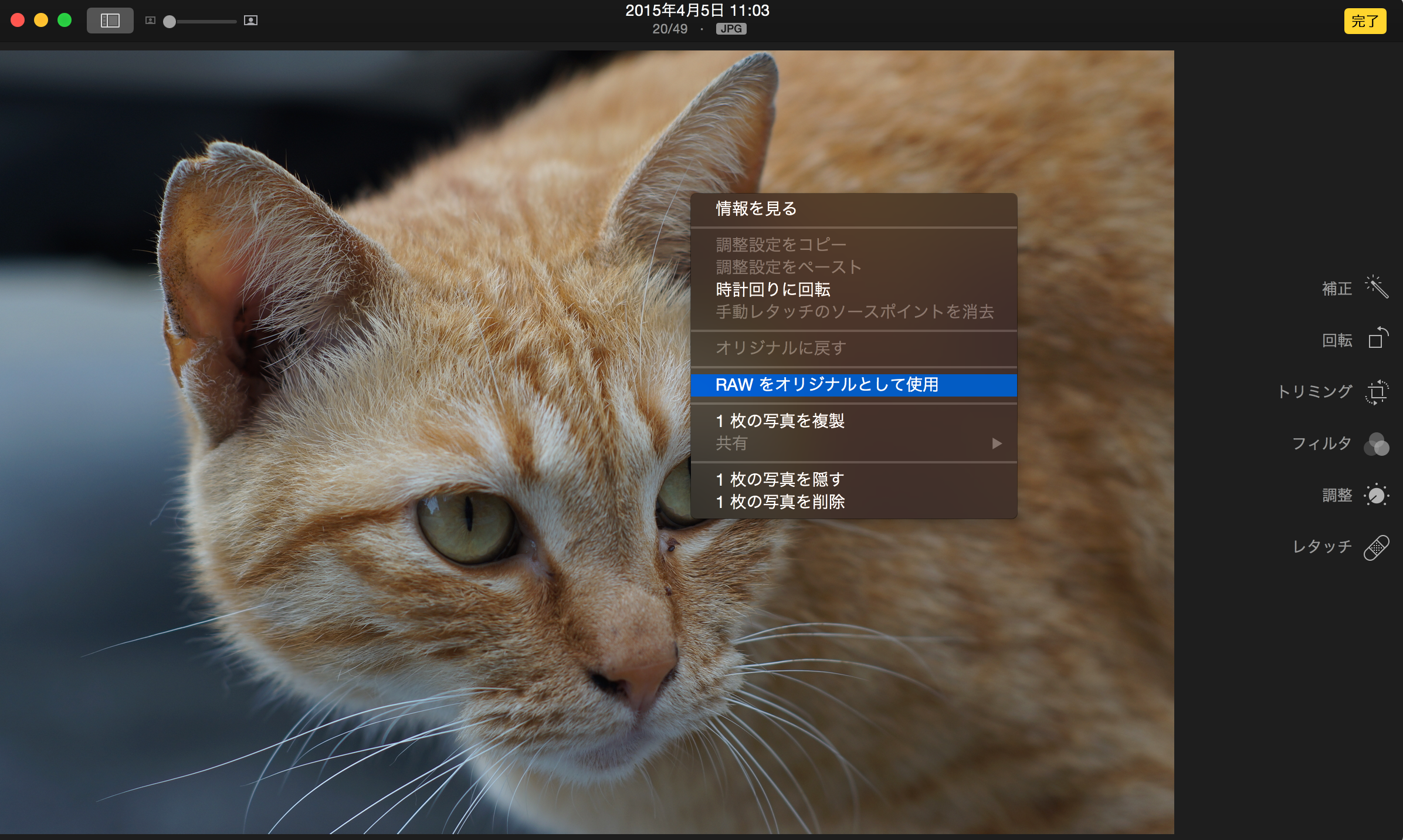
Task: Choose 情報を見る from context menu
Action: tap(853, 209)
